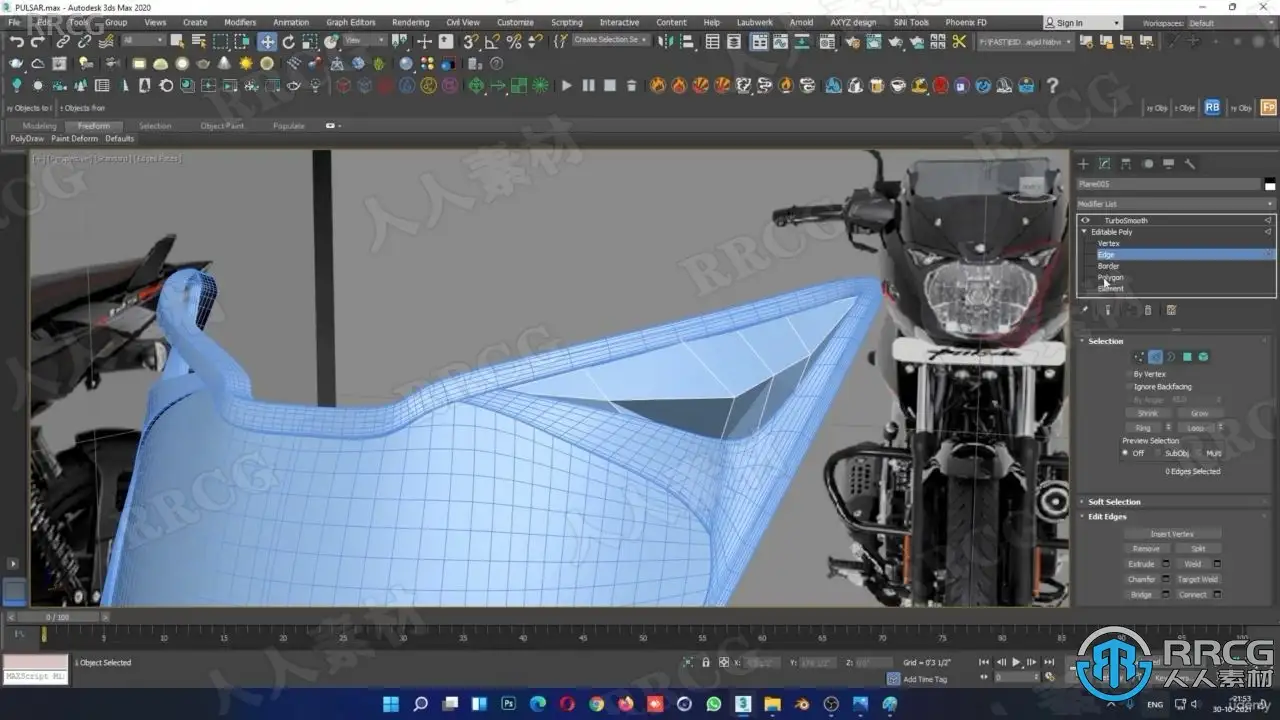This screenshot has width=1280, height=720.
Task: Click the object color swatch beside Plane005
Action: [x=1270, y=185]
